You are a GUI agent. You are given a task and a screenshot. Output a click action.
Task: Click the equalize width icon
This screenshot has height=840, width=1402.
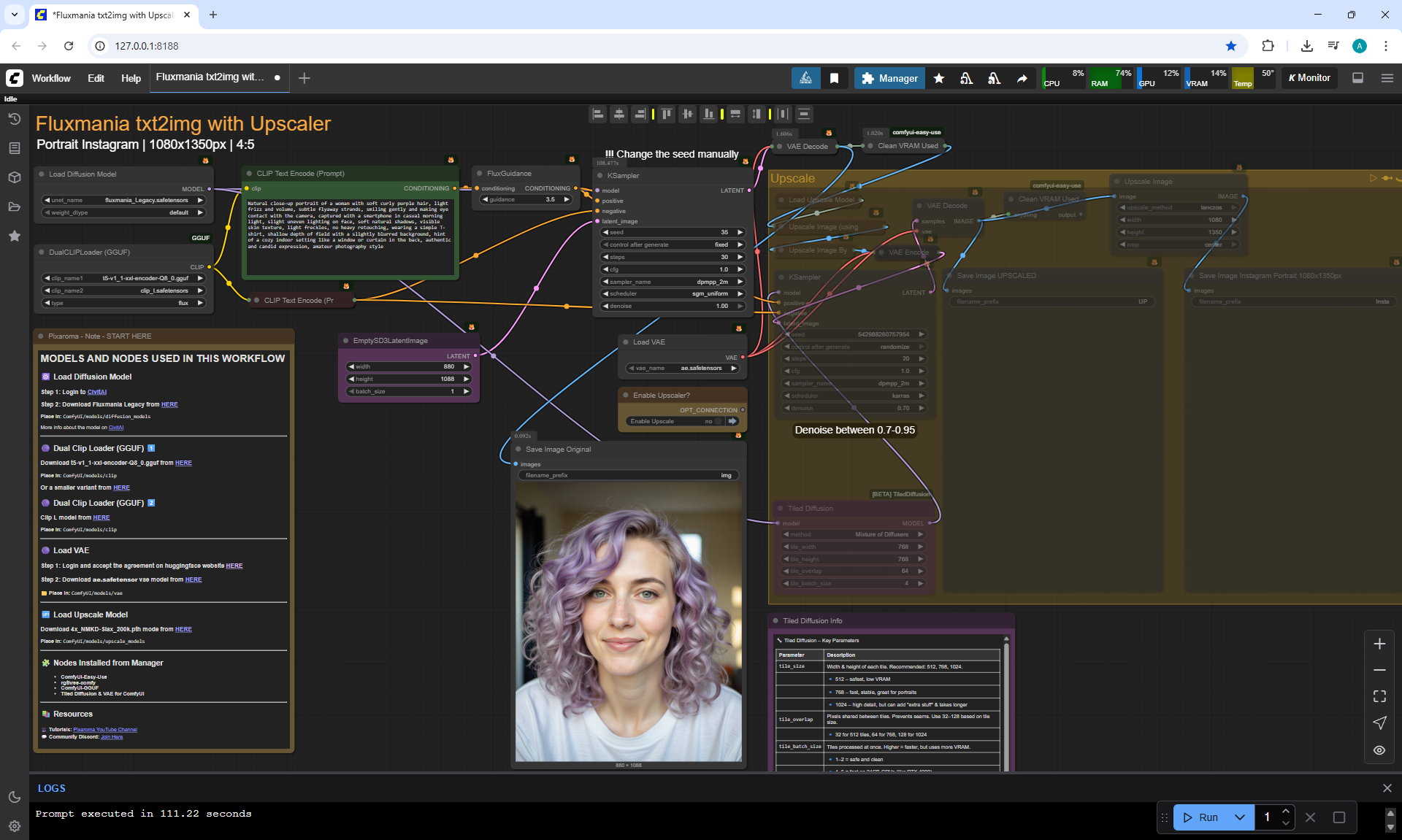[735, 114]
